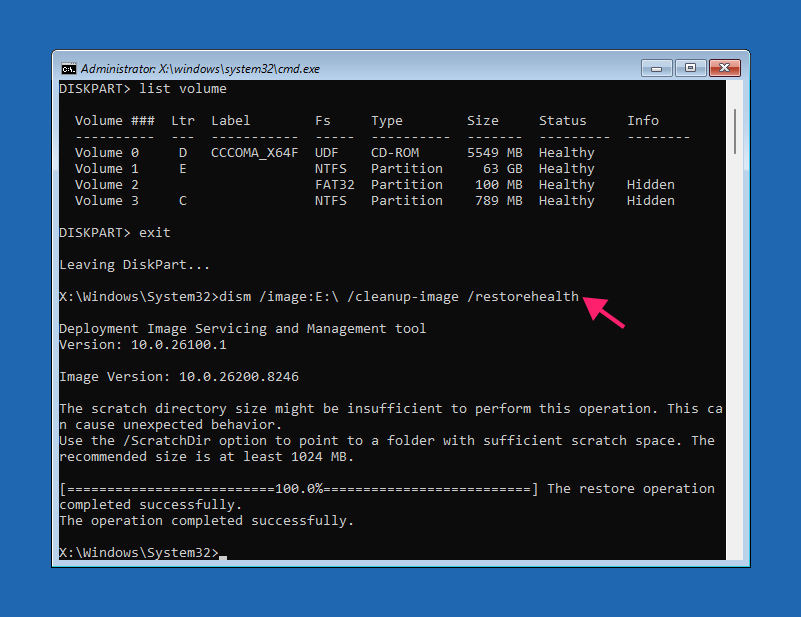Click the 'Info' column header
This screenshot has height=617, width=801.
(x=643, y=121)
